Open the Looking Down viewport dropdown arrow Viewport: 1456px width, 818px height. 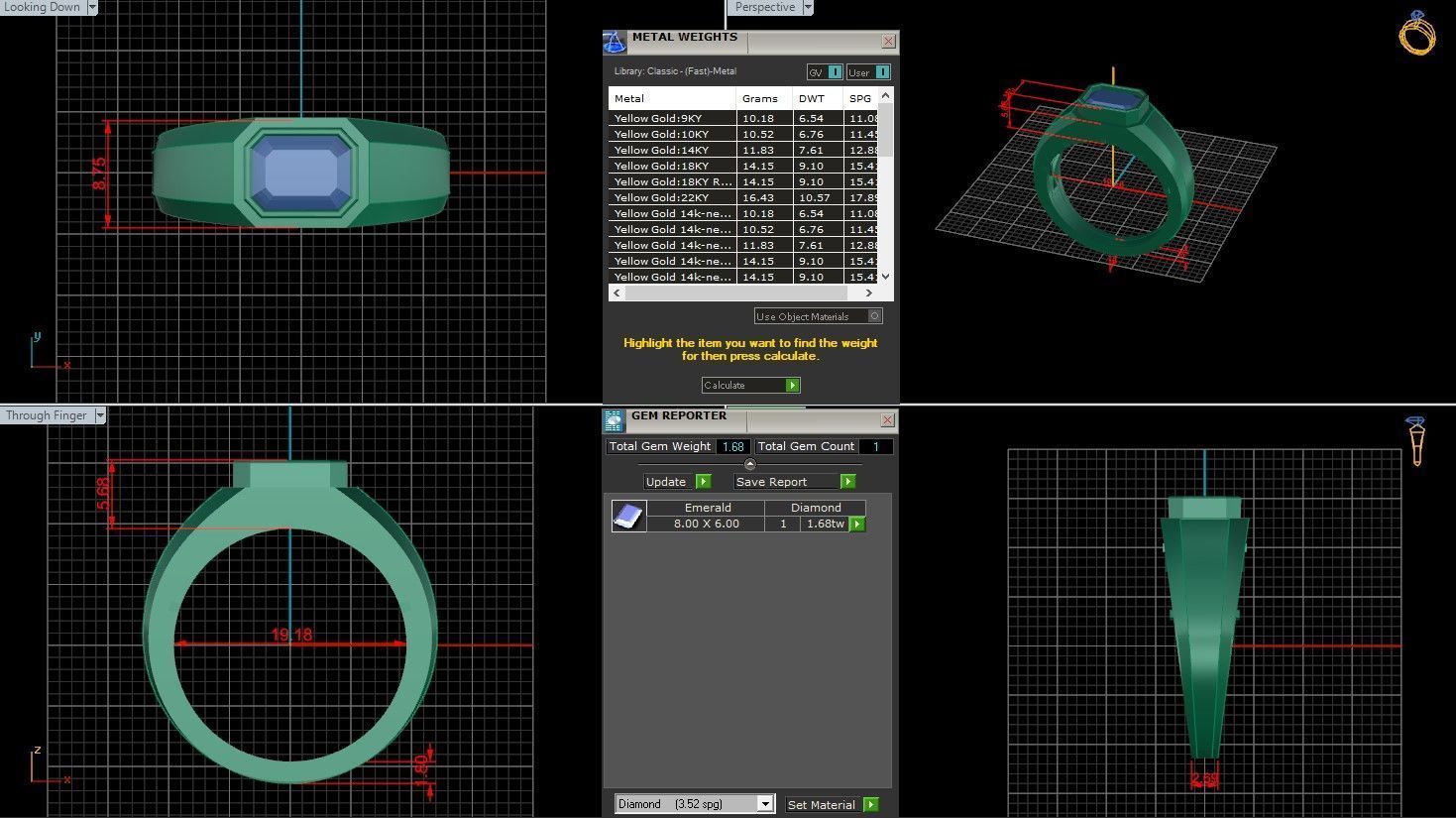92,7
